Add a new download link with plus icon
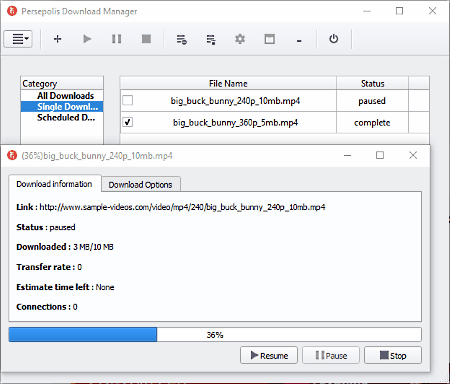Viewport: 450px width, 384px height. tap(57, 39)
